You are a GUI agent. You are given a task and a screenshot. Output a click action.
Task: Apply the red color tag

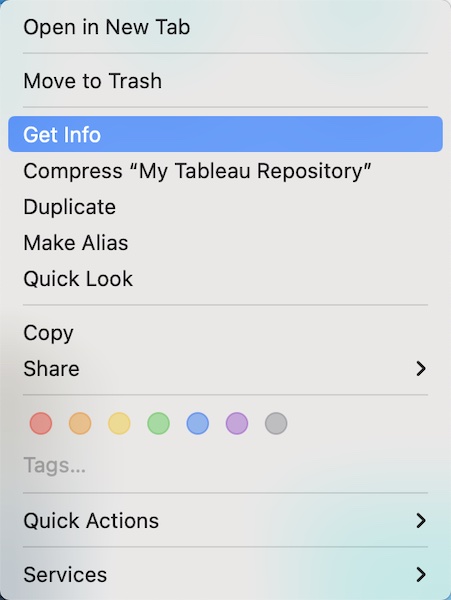[x=41, y=423]
